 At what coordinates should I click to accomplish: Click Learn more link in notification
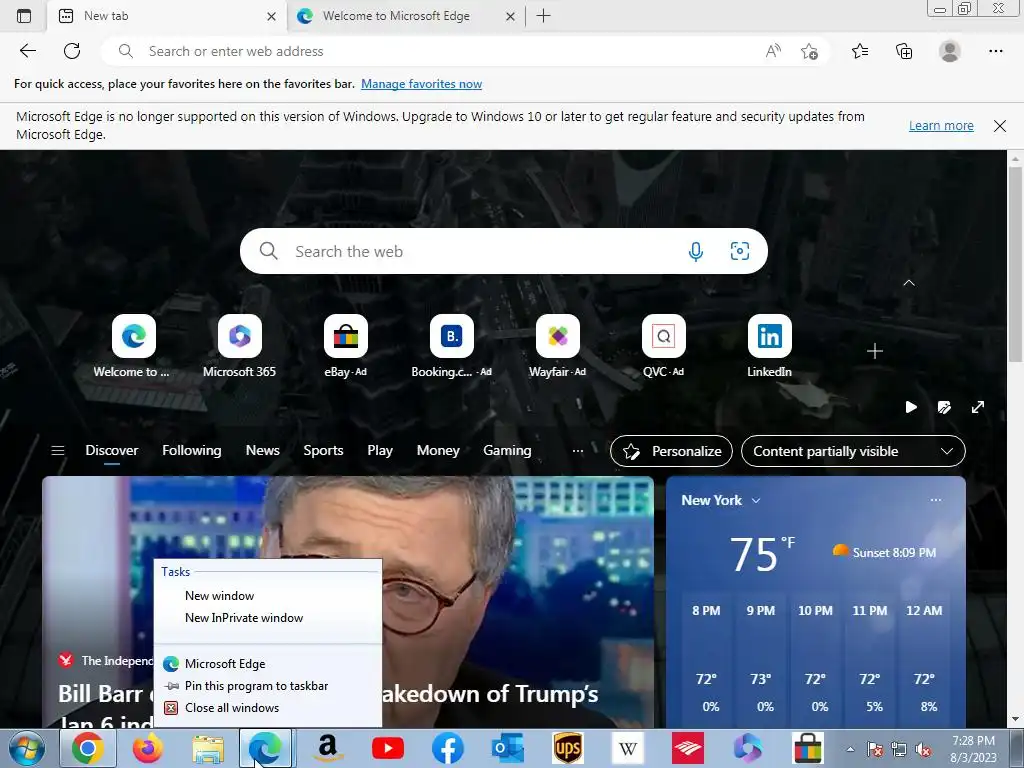[x=941, y=125]
